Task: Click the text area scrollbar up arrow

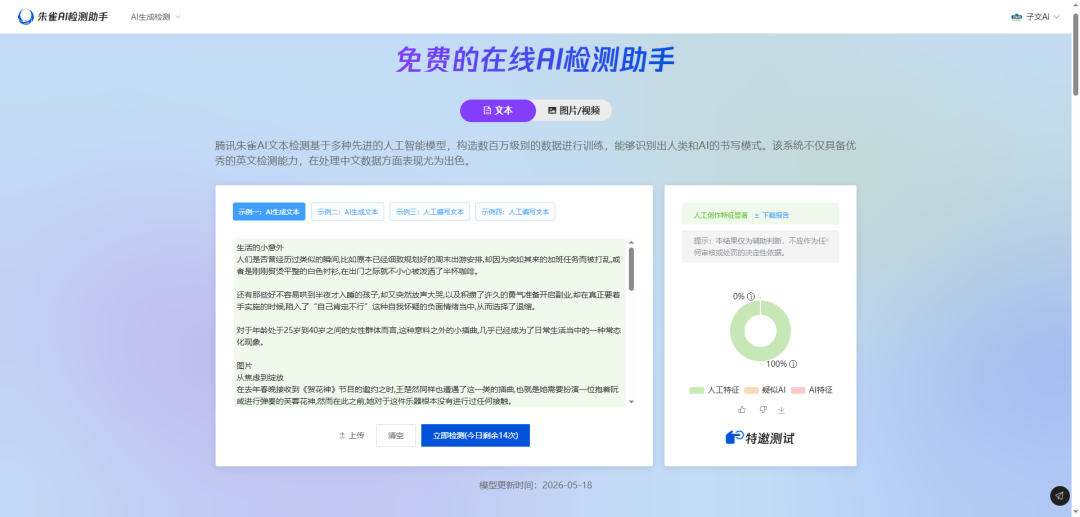Action: [631, 242]
